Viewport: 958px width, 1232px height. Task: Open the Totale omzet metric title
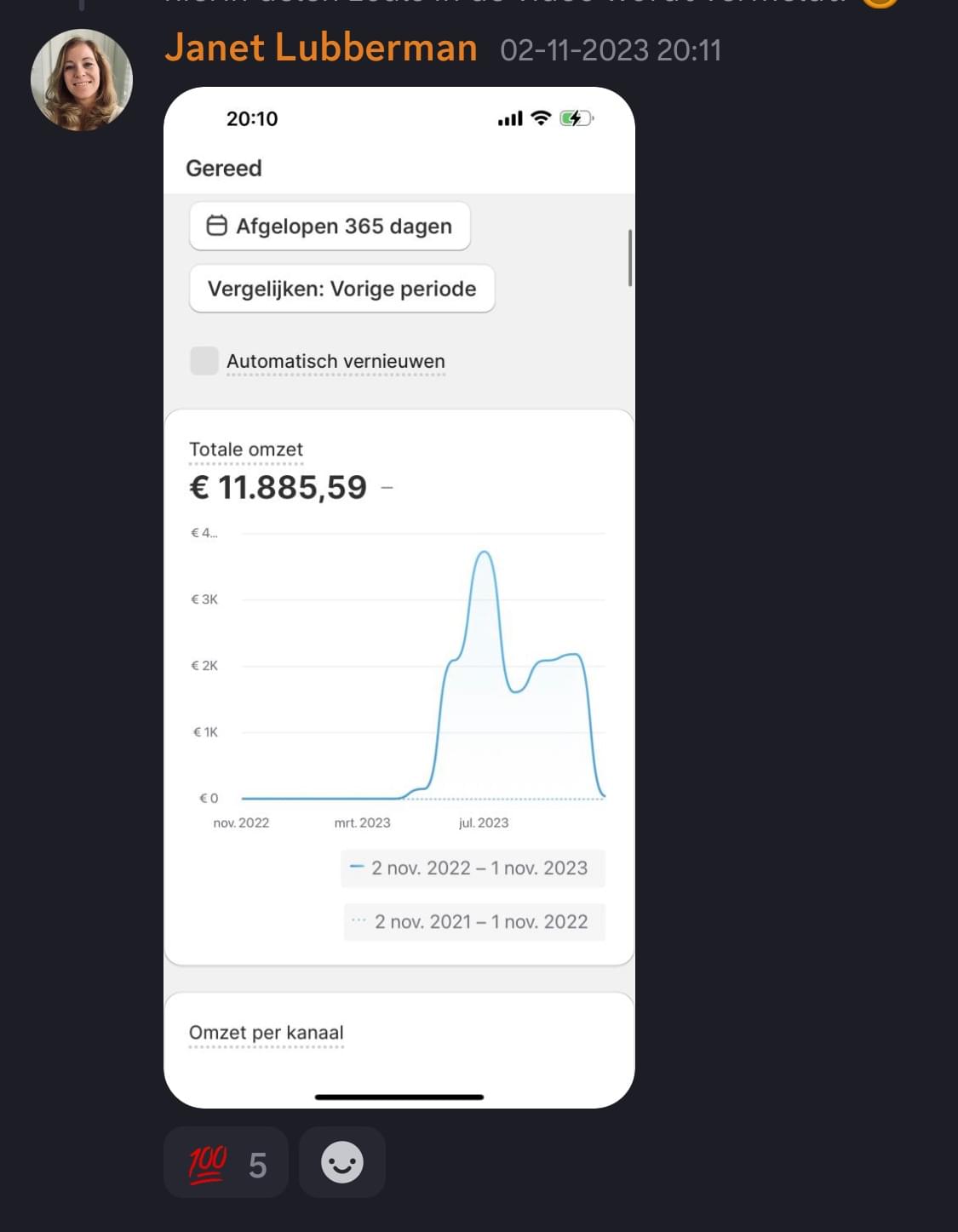click(x=246, y=450)
